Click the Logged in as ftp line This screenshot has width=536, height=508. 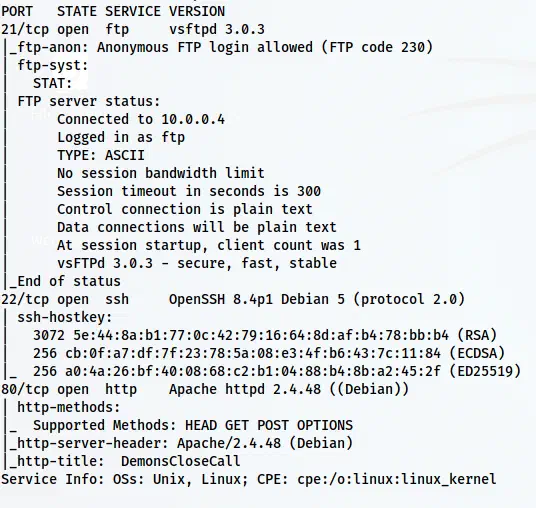click(x=121, y=137)
